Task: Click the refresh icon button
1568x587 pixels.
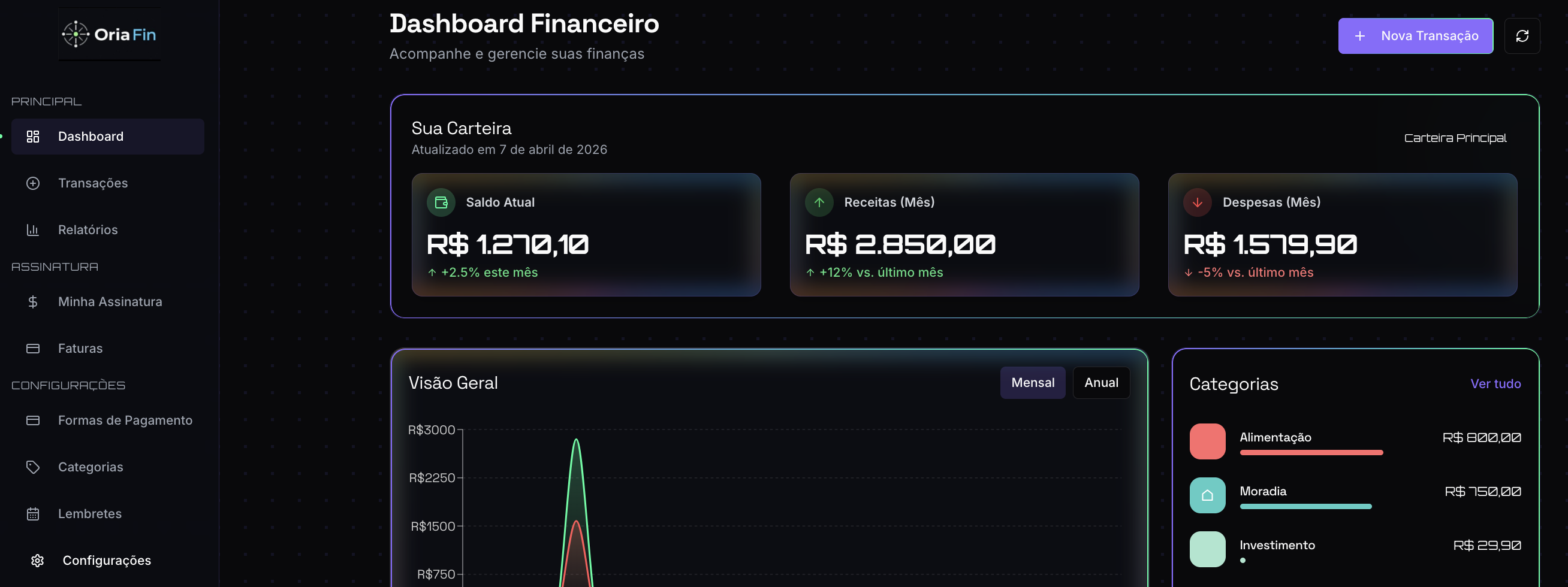Action: [x=1522, y=36]
